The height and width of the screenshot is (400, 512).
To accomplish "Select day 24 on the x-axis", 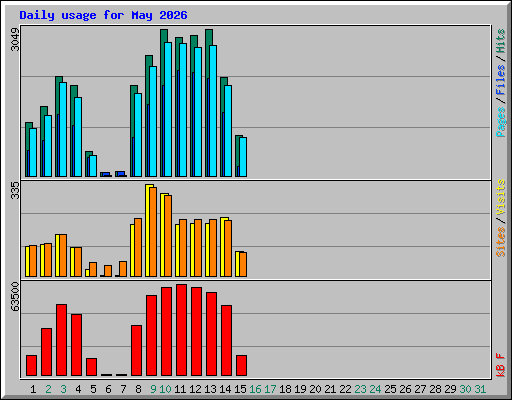I will coord(375,389).
